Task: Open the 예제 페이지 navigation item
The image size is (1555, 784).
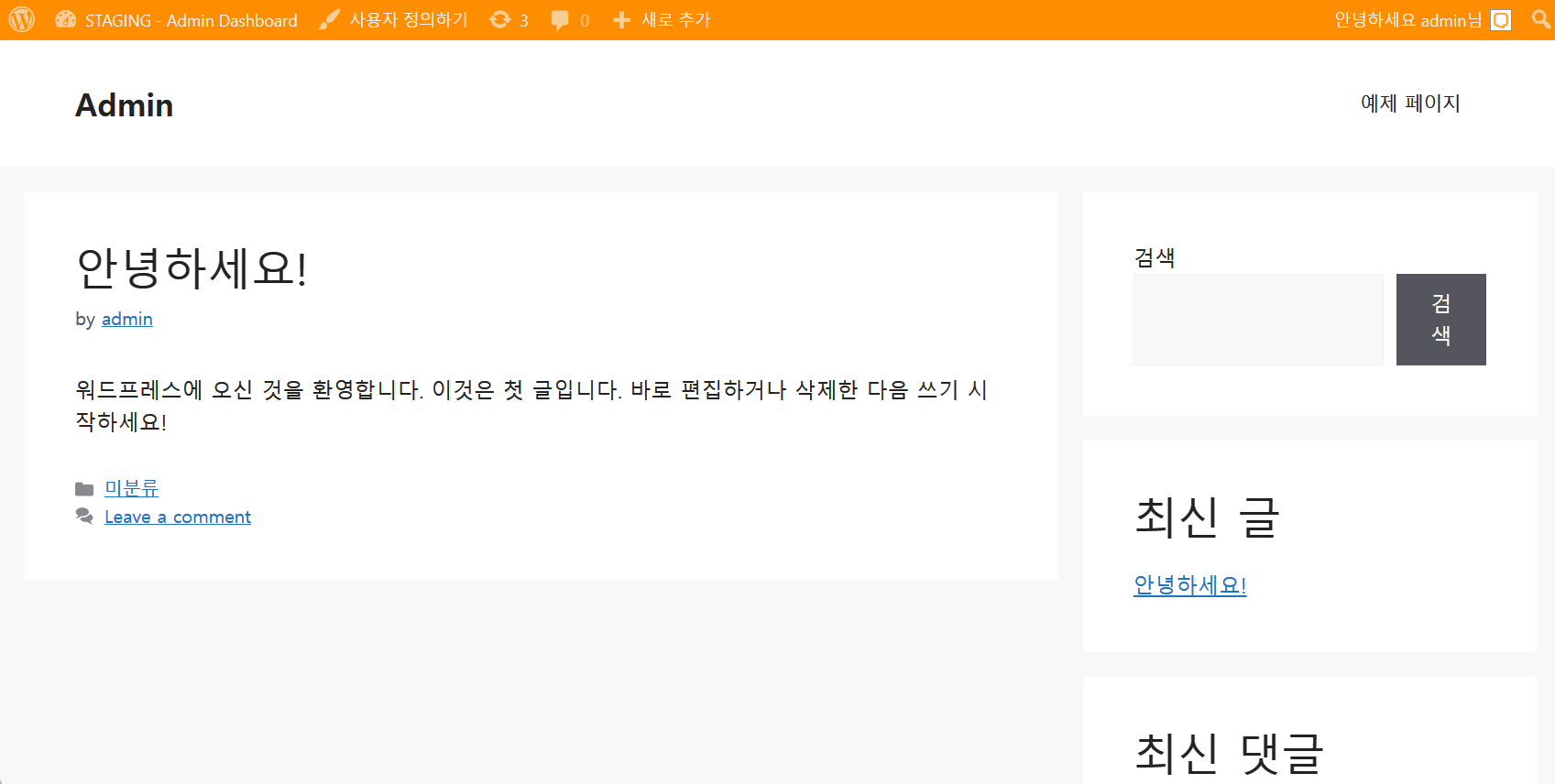Action: [x=1410, y=103]
